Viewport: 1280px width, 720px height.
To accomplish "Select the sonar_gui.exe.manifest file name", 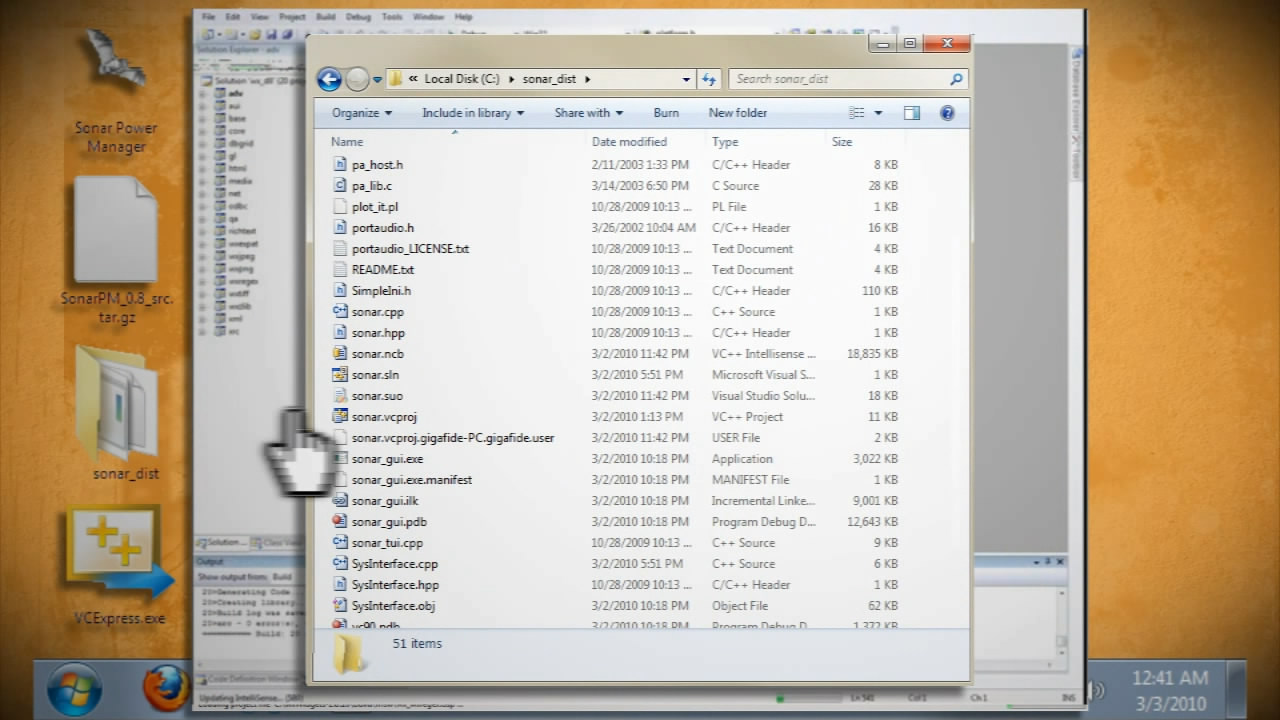I will pyautogui.click(x=412, y=480).
